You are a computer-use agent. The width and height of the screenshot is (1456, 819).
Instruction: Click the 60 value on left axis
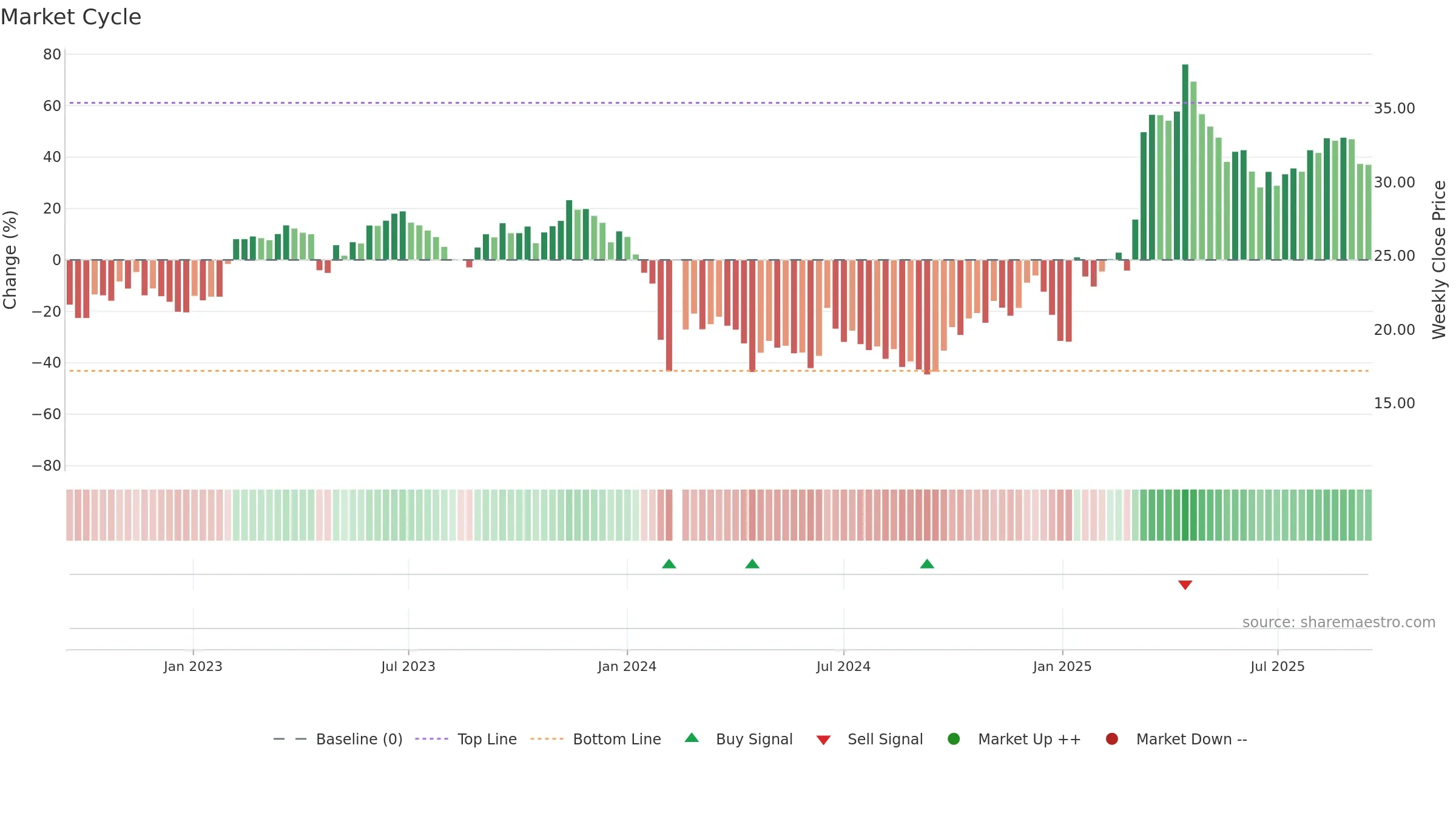[52, 106]
